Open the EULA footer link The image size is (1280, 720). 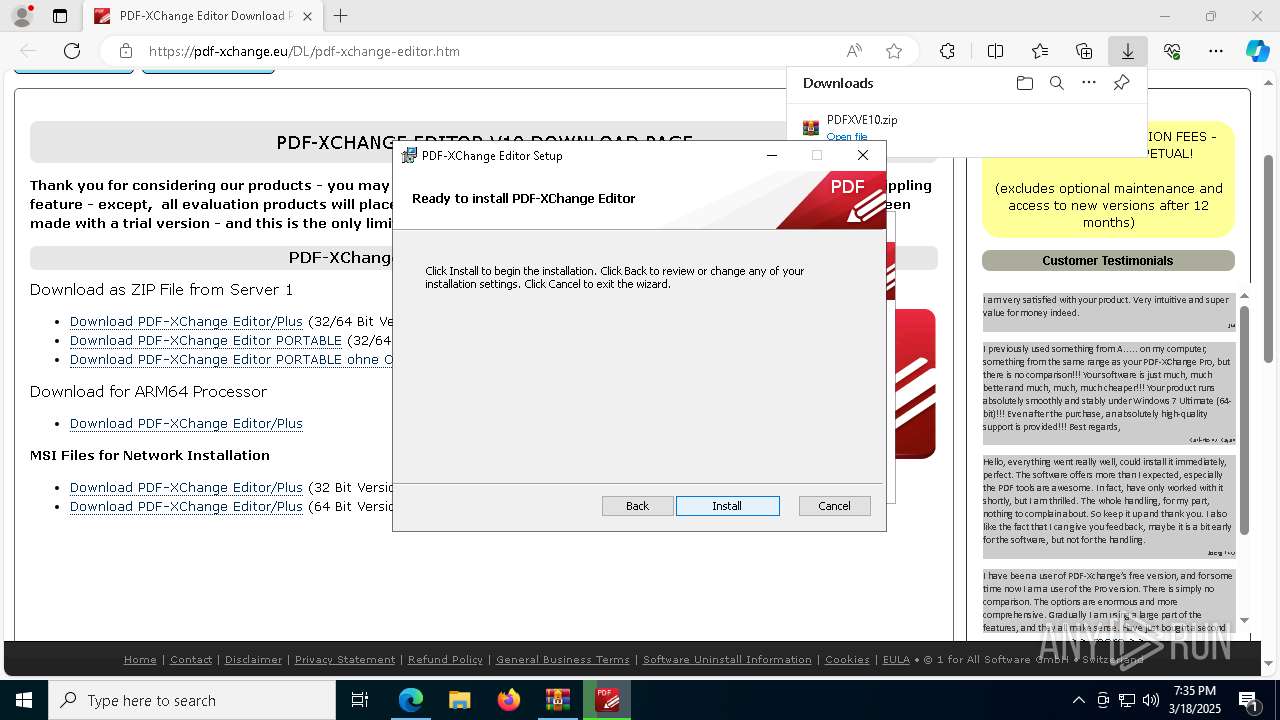896,659
